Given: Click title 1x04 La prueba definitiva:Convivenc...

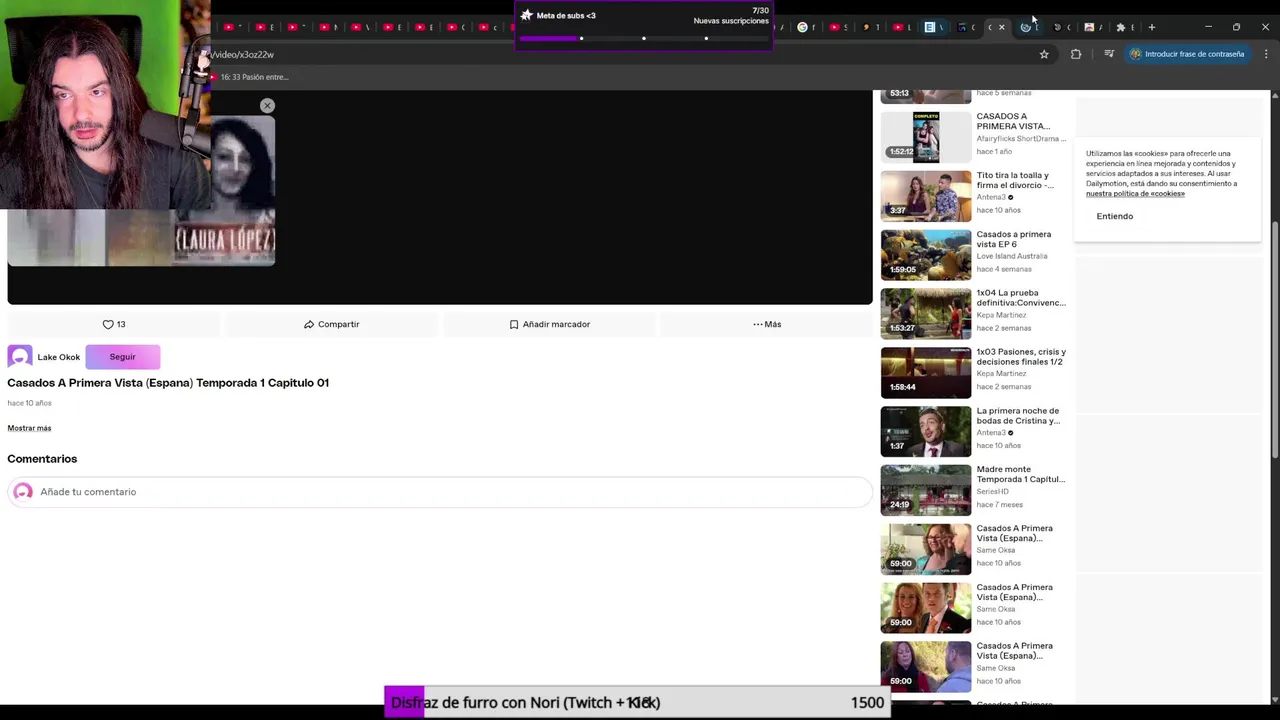Looking at the screenshot, I should pyautogui.click(x=1021, y=298).
